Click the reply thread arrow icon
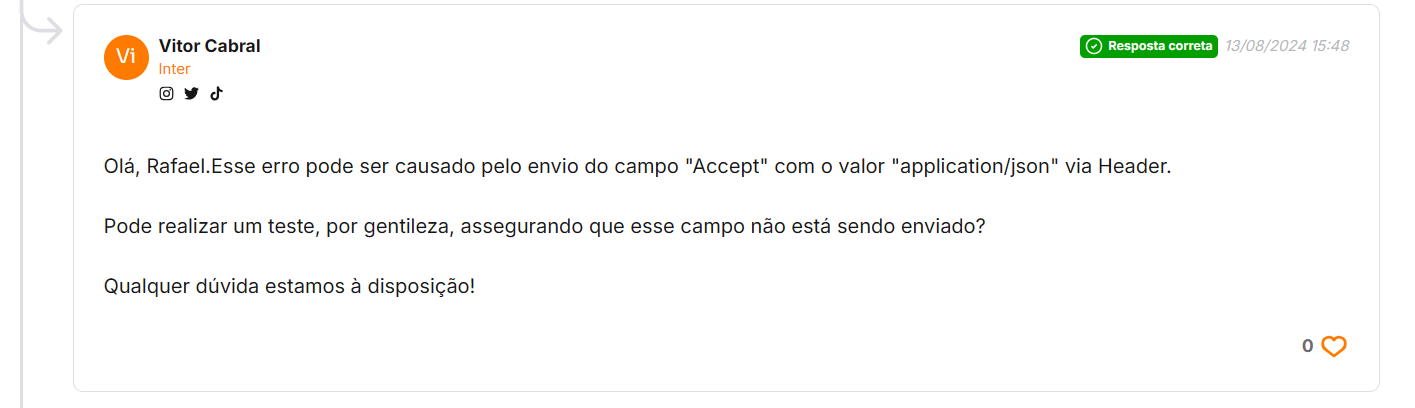1415x408 pixels. (x=40, y=25)
